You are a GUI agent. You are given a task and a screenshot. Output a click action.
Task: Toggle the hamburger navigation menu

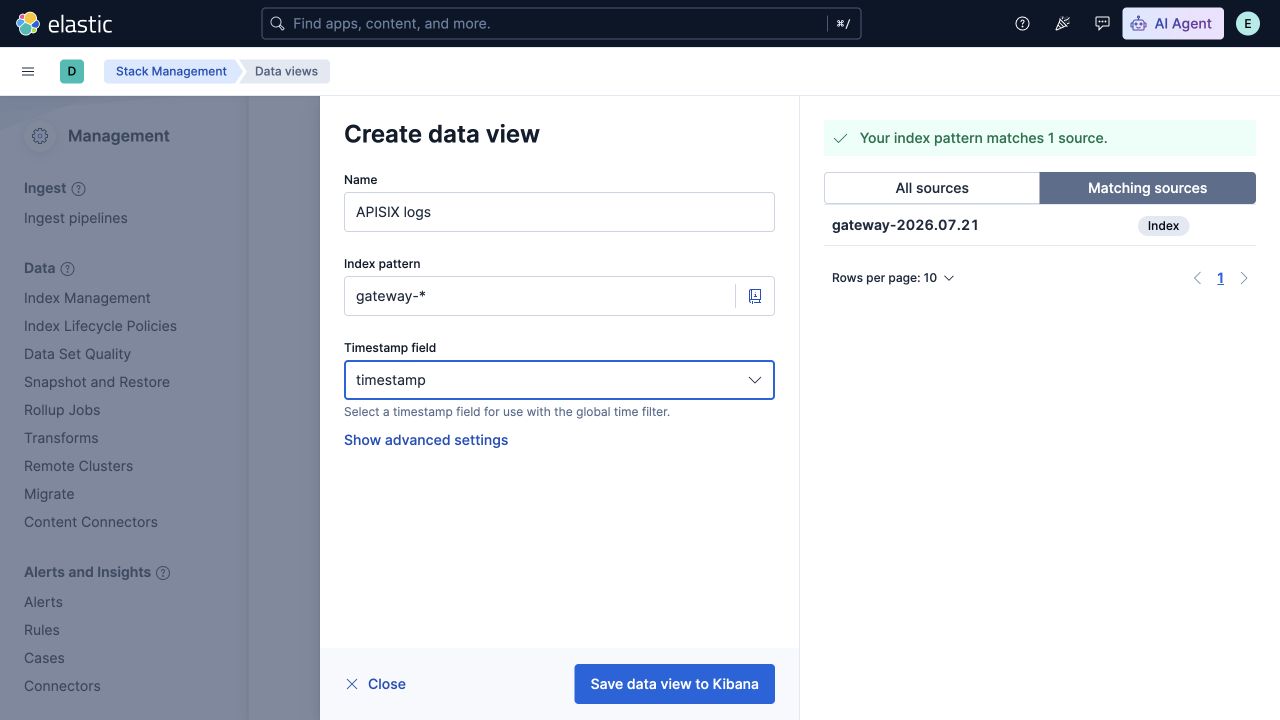pos(28,71)
